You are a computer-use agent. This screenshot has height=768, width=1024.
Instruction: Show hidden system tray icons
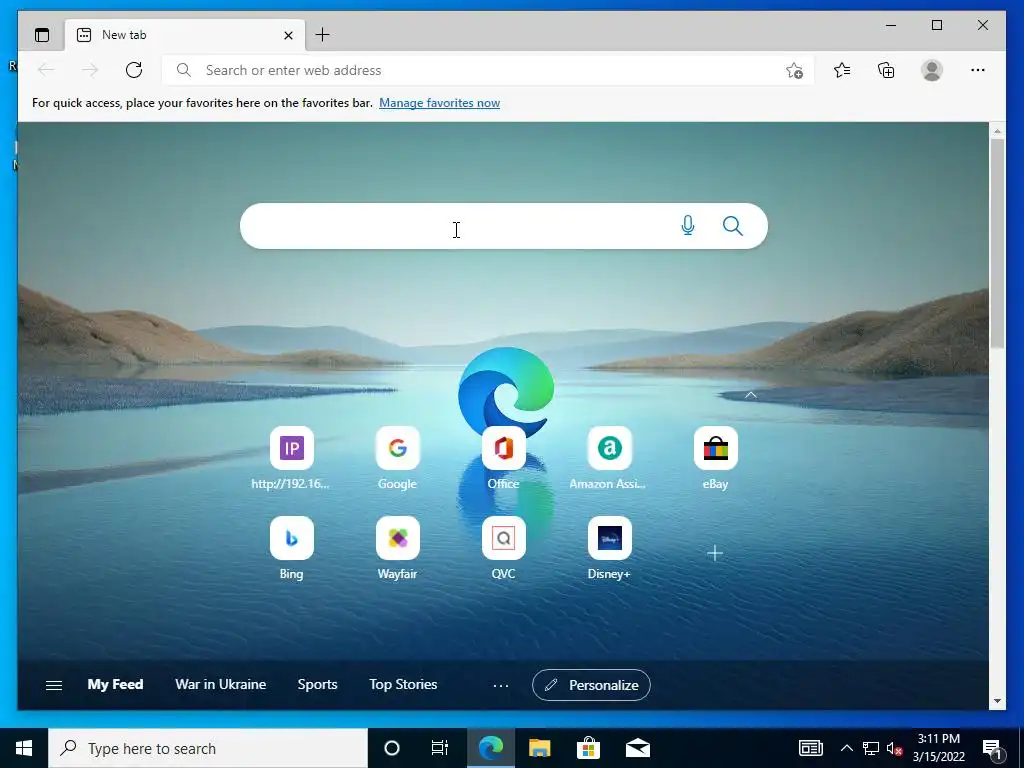tap(846, 748)
